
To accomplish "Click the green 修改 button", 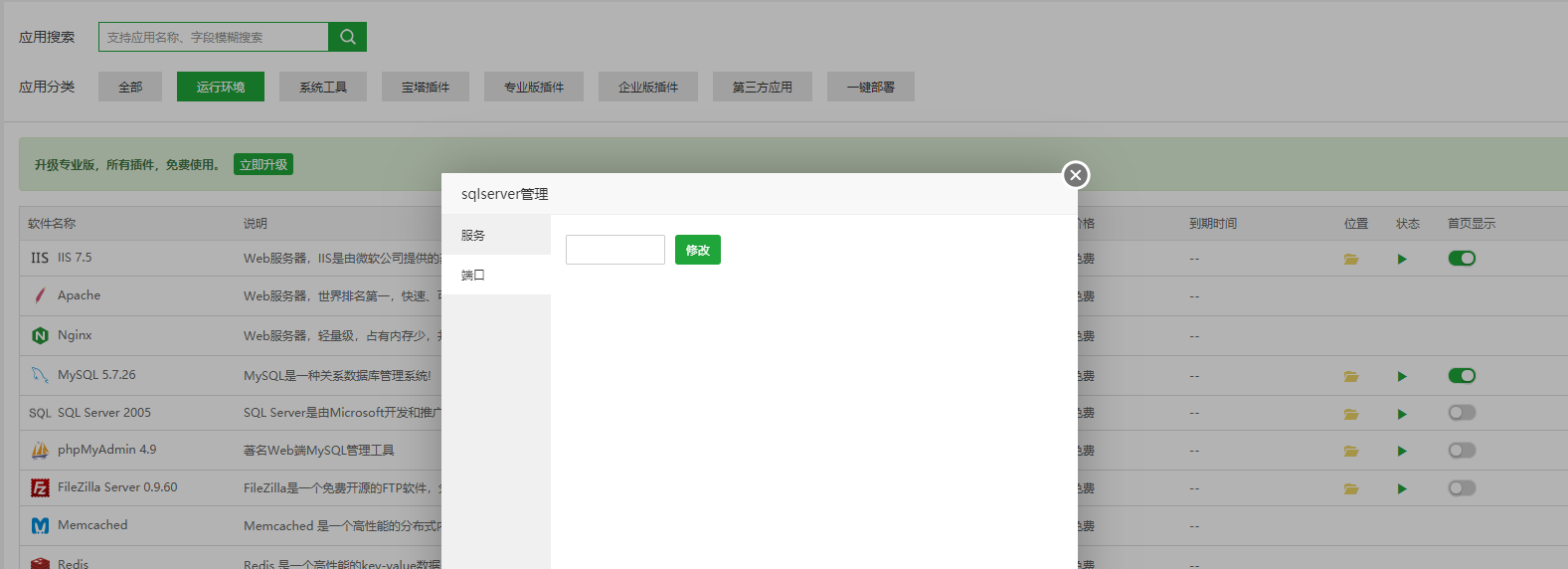I will (x=698, y=250).
